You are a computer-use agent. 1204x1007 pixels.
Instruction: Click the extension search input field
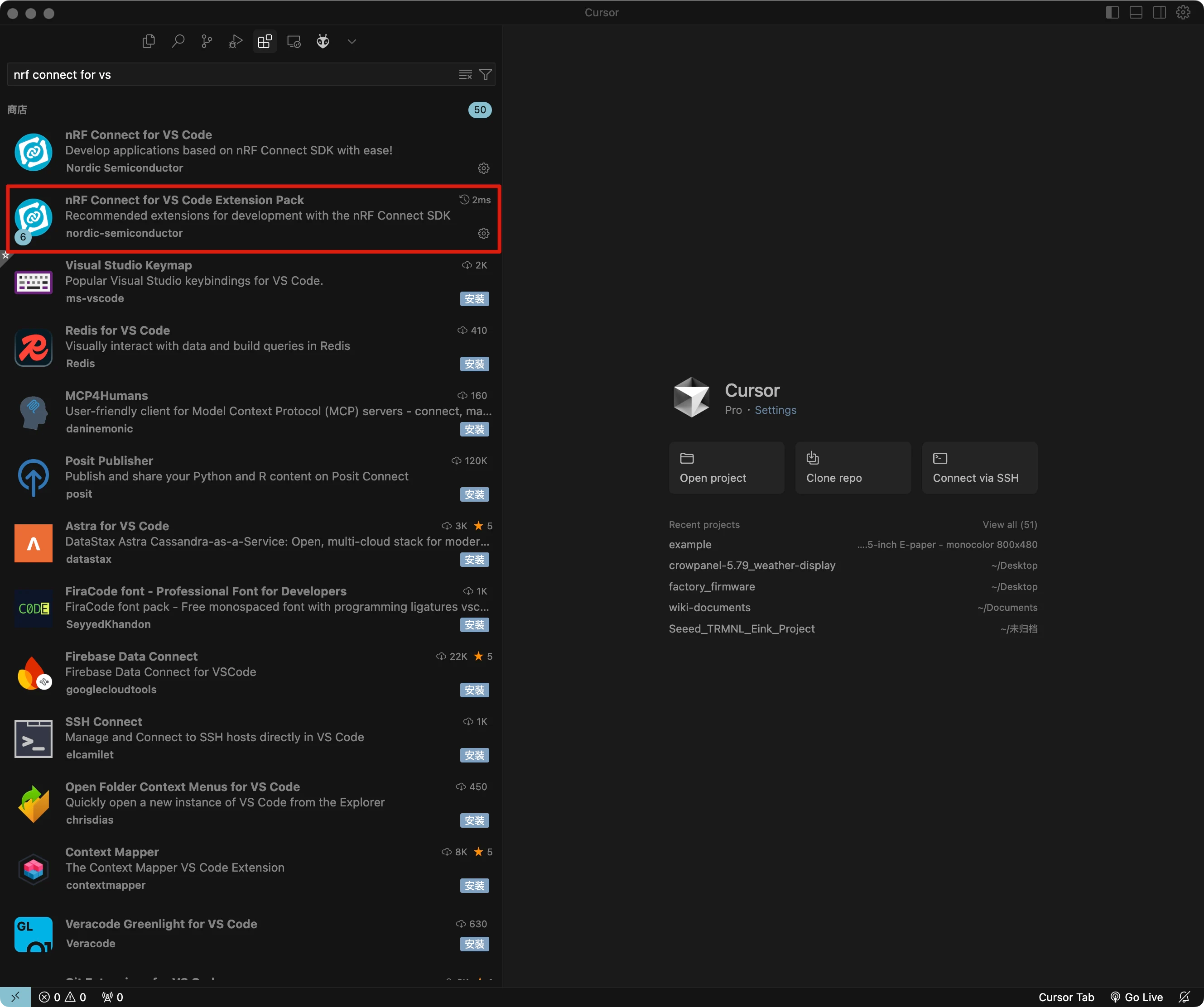click(229, 75)
